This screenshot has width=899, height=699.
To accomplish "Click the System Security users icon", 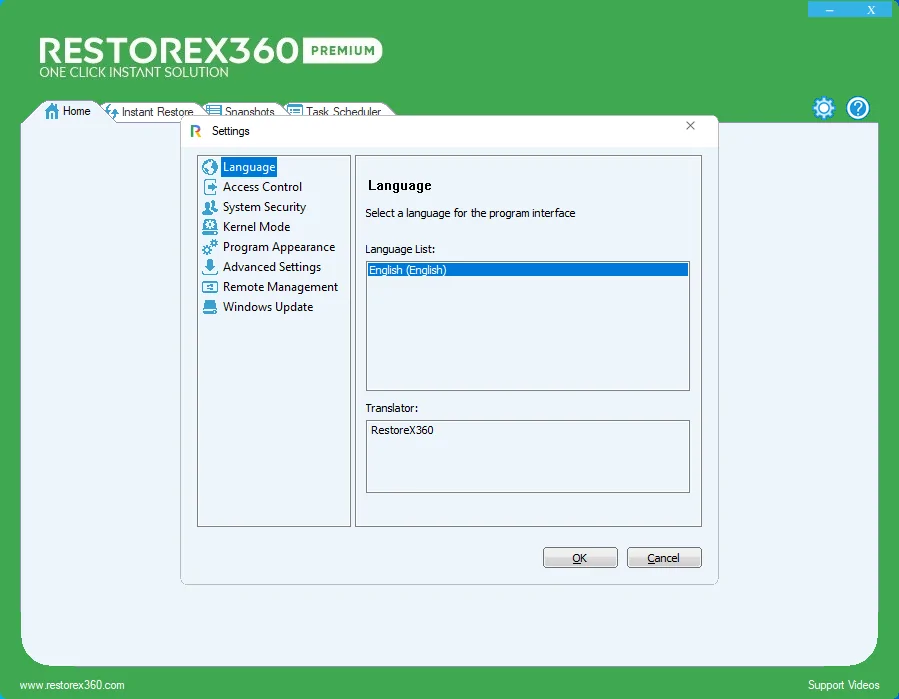I will click(210, 207).
